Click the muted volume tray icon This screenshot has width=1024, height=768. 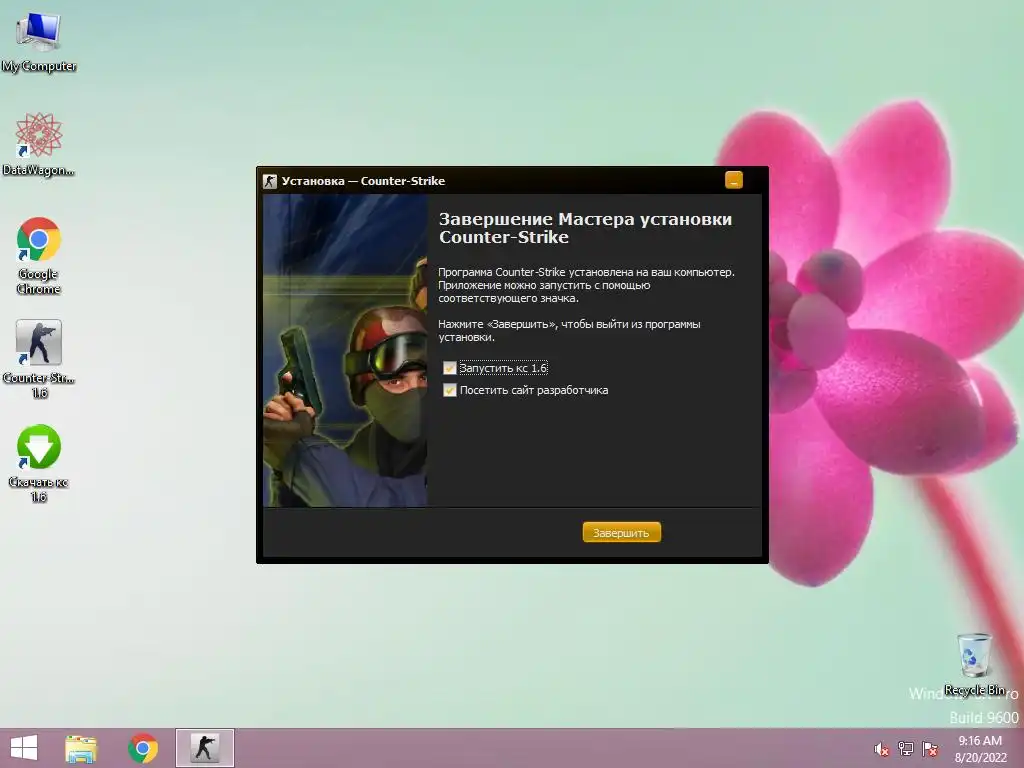coord(882,749)
